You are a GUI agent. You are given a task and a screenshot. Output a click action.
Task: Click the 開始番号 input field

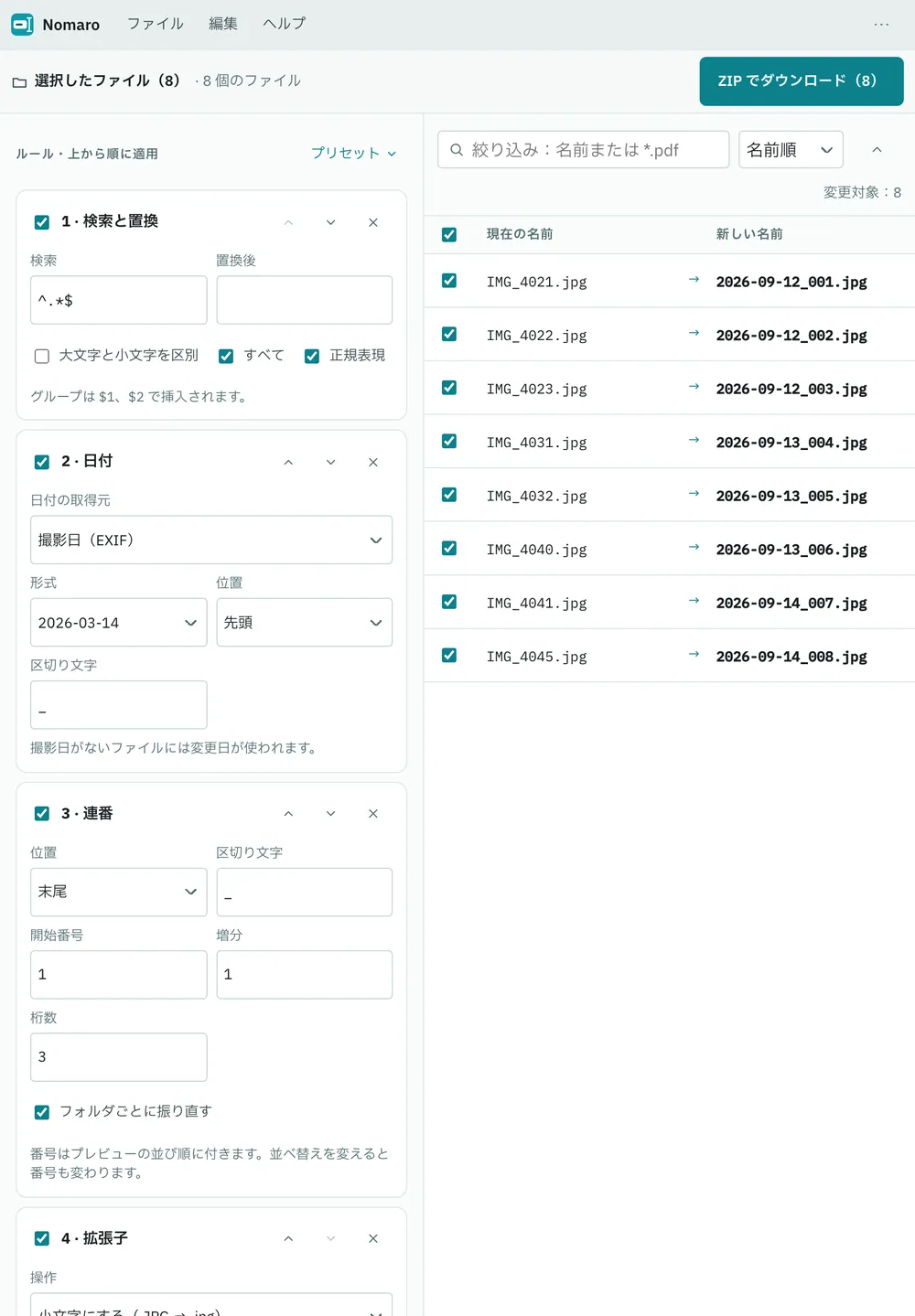pos(119,975)
